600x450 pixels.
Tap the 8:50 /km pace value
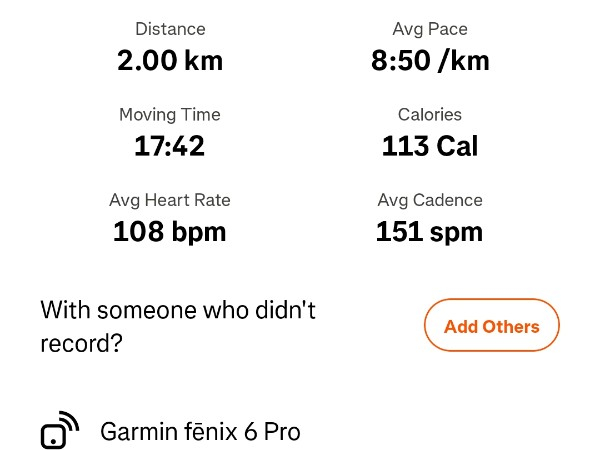pos(430,61)
